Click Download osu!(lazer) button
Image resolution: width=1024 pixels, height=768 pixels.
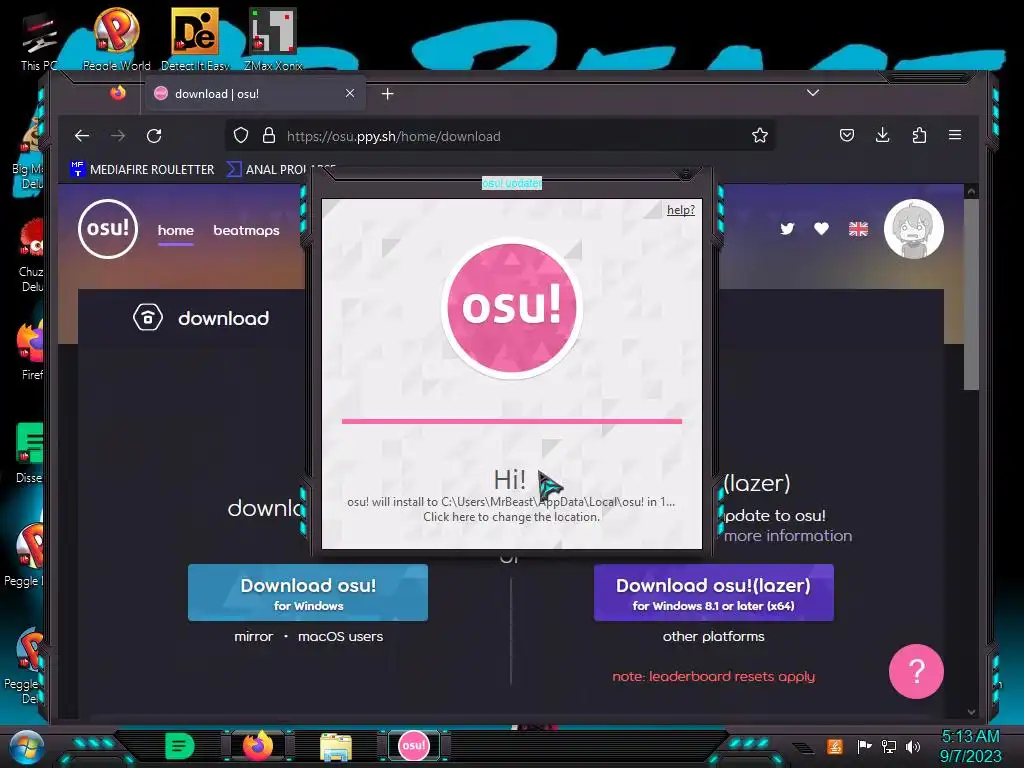(714, 592)
